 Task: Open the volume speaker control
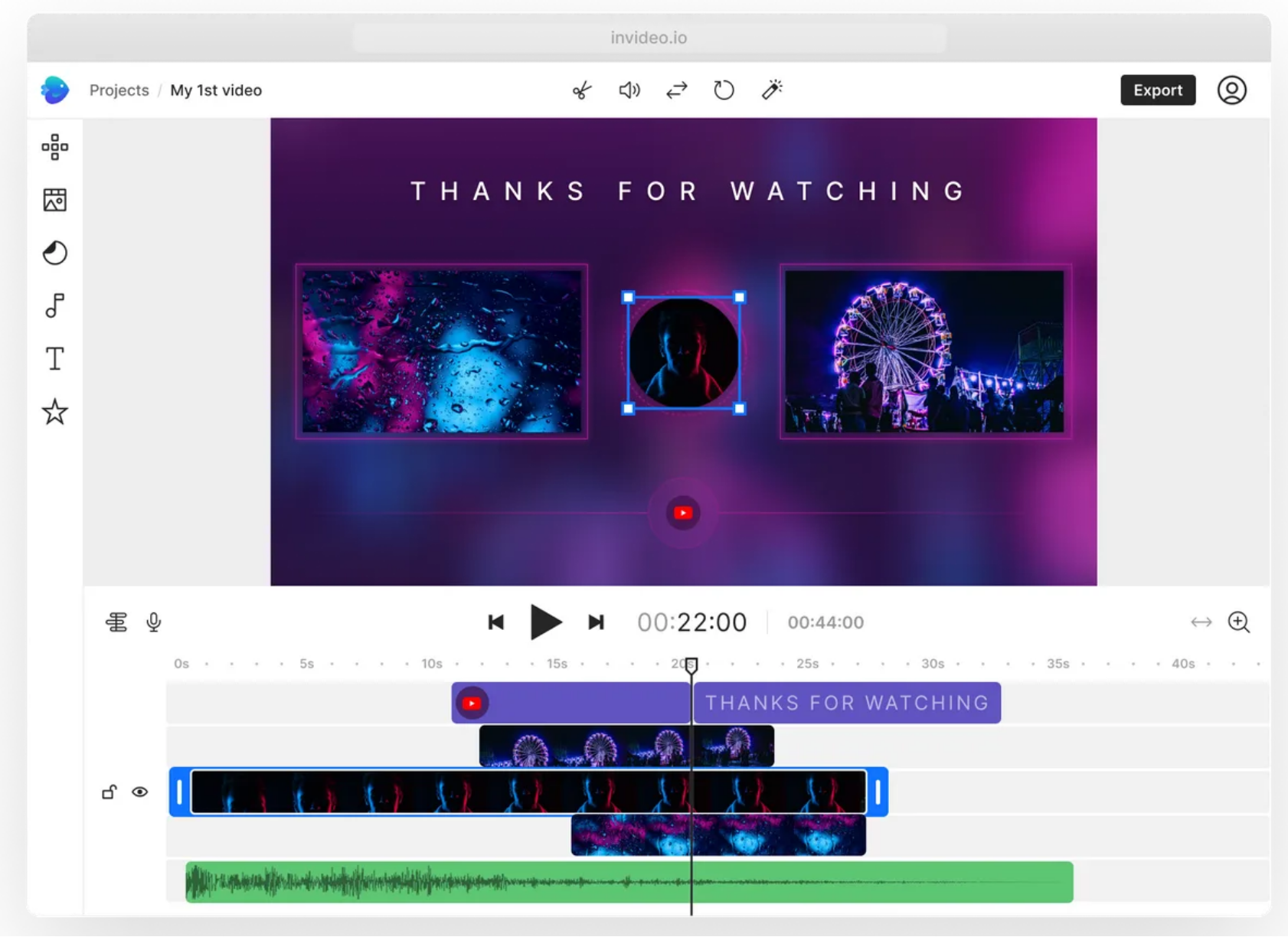(x=629, y=90)
